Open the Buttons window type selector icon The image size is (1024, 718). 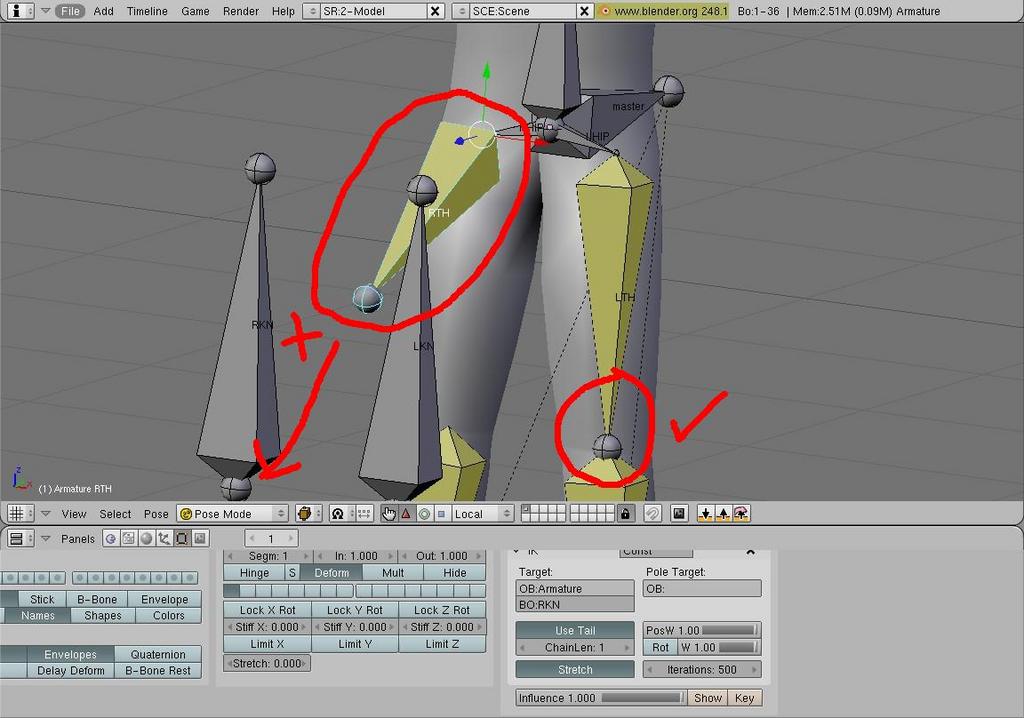[20, 538]
